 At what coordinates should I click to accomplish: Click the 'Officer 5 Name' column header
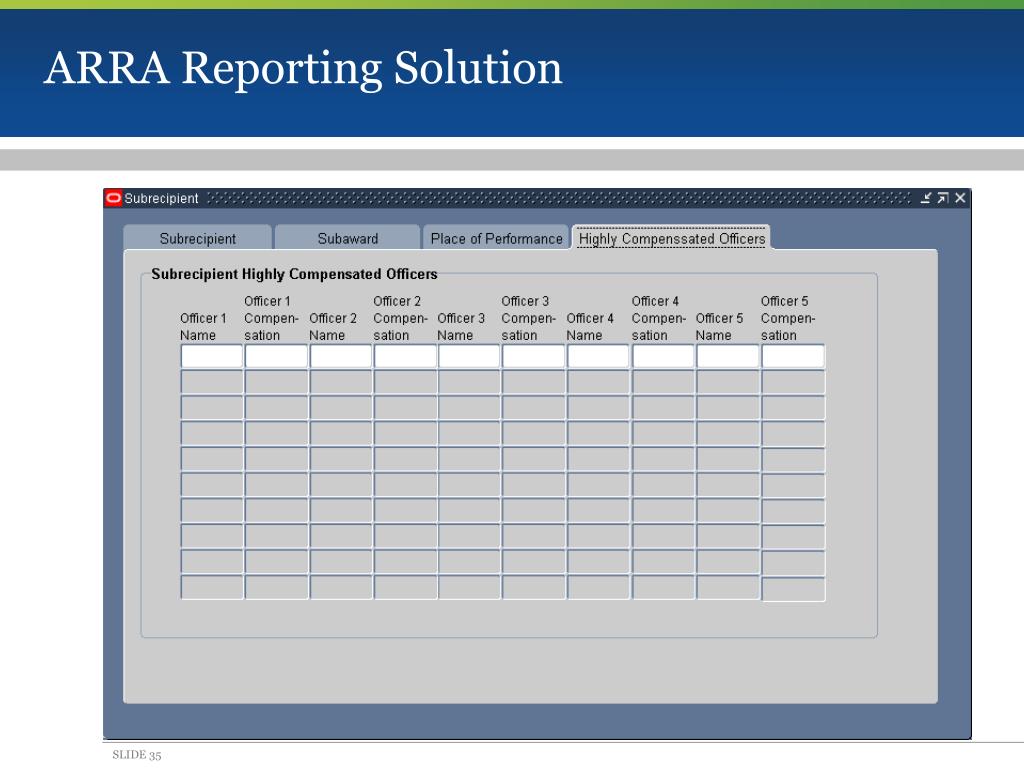(x=719, y=327)
